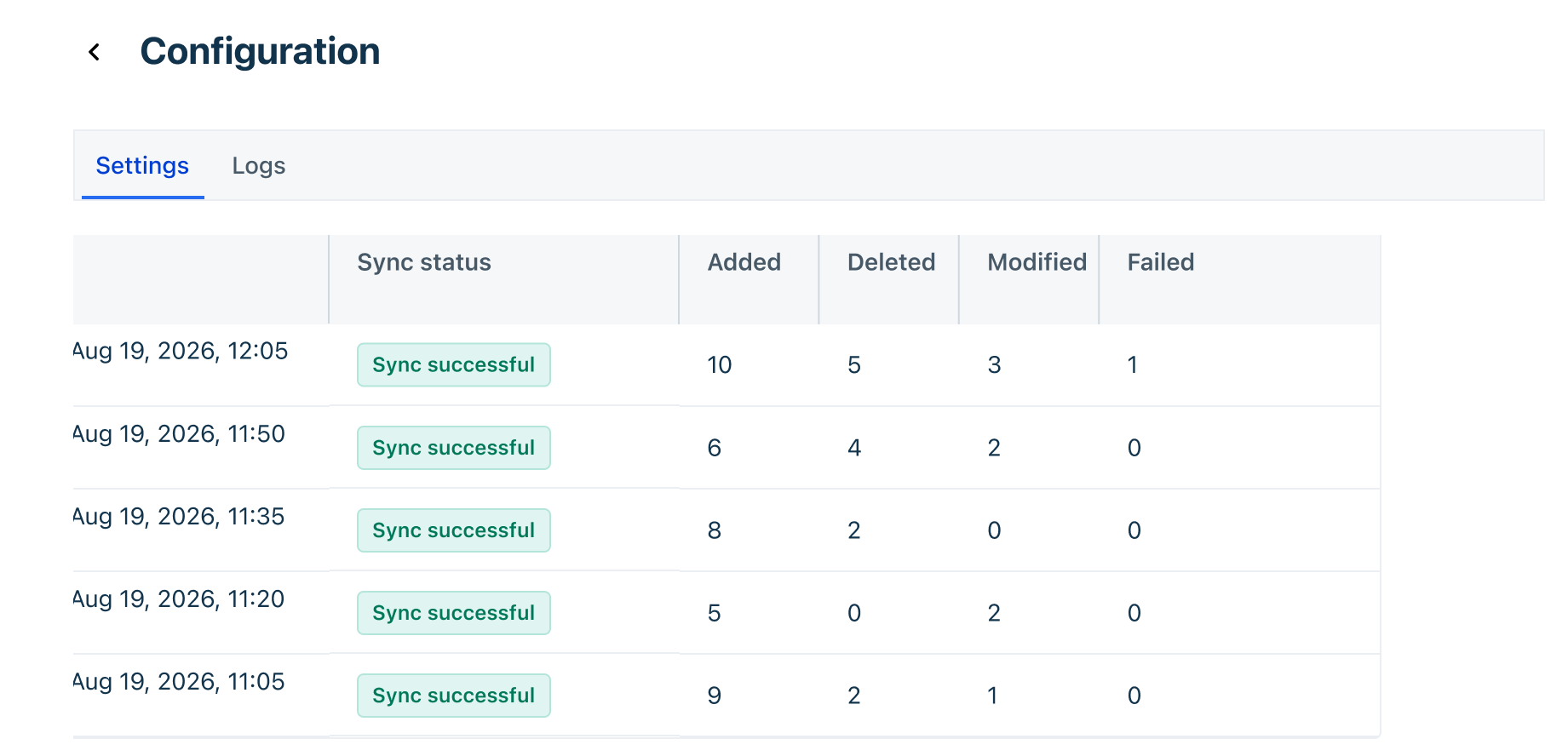Image resolution: width=1568 pixels, height=756 pixels.
Task: Click the Failed column header
Action: click(1161, 262)
